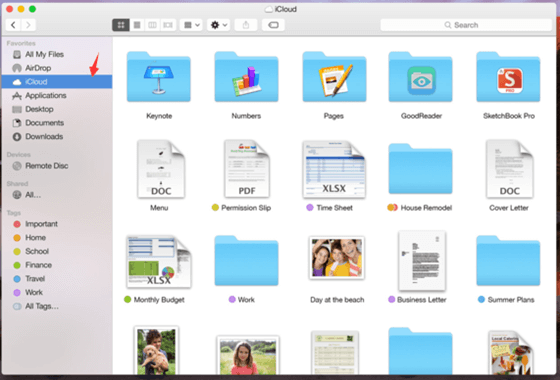This screenshot has height=380, width=560.
Task: Click the Monthly Budget file name
Action: pyautogui.click(x=159, y=300)
